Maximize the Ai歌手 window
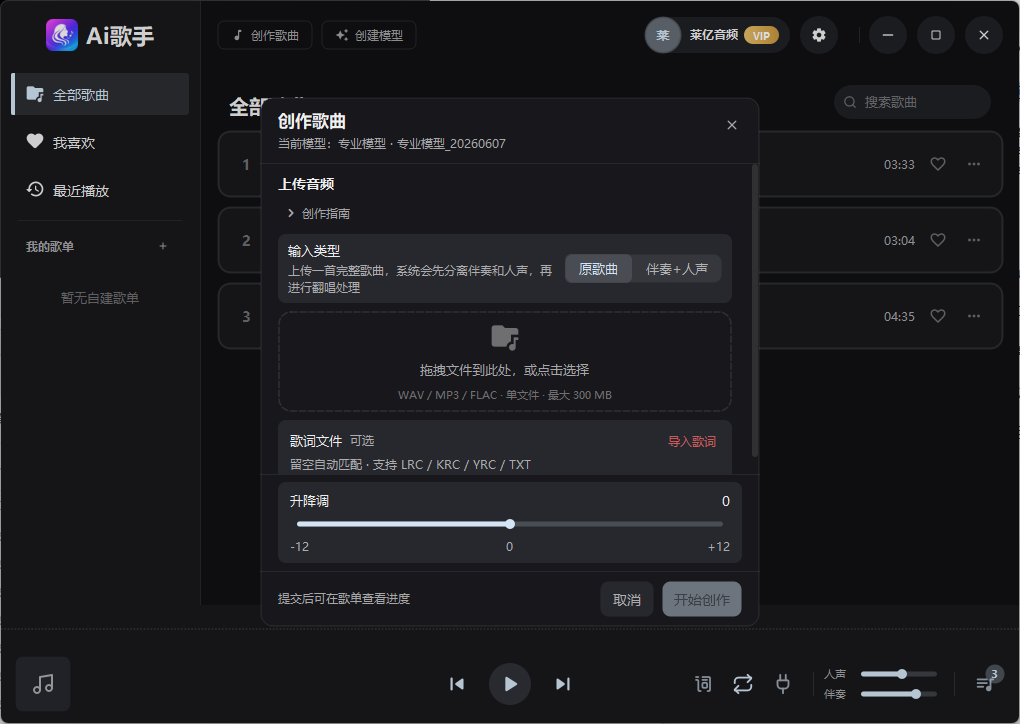Image resolution: width=1020 pixels, height=724 pixels. tap(936, 35)
